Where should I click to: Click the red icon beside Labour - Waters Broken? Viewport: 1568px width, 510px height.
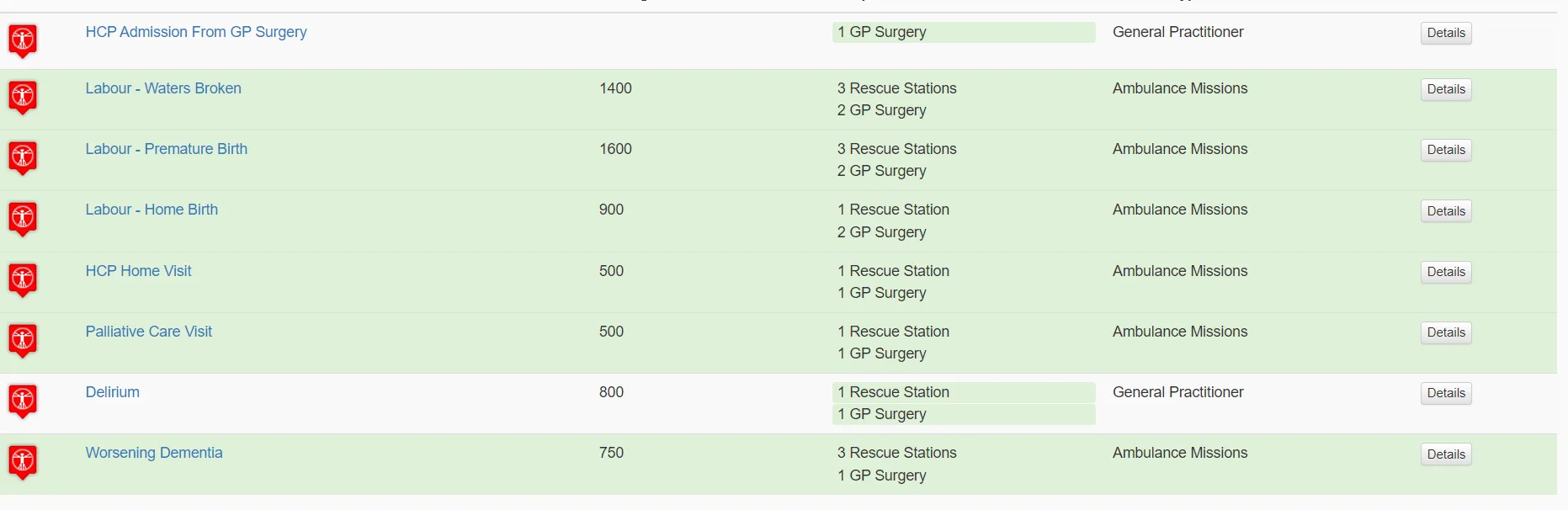(x=23, y=98)
